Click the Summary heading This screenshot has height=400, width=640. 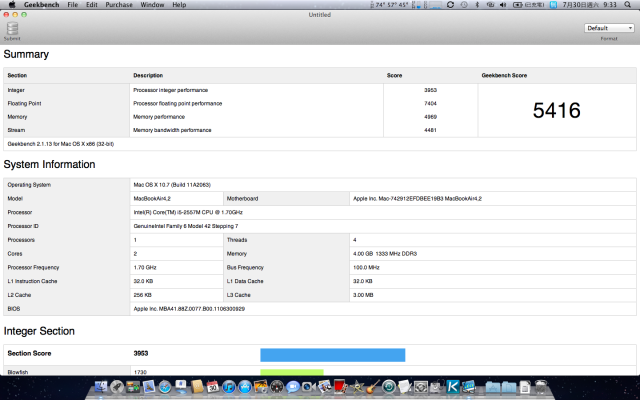click(x=26, y=54)
